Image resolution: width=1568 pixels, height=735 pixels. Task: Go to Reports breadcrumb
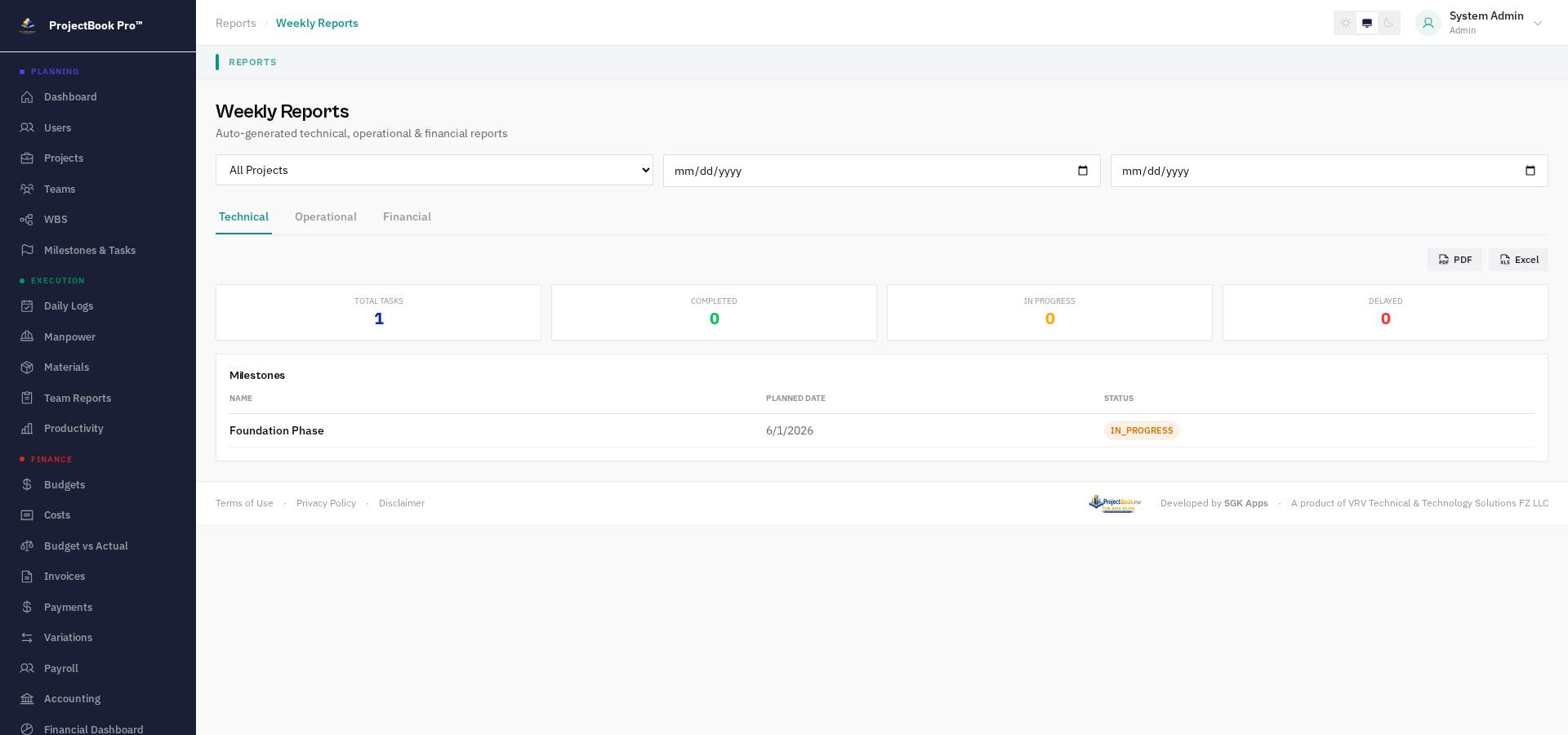point(236,23)
